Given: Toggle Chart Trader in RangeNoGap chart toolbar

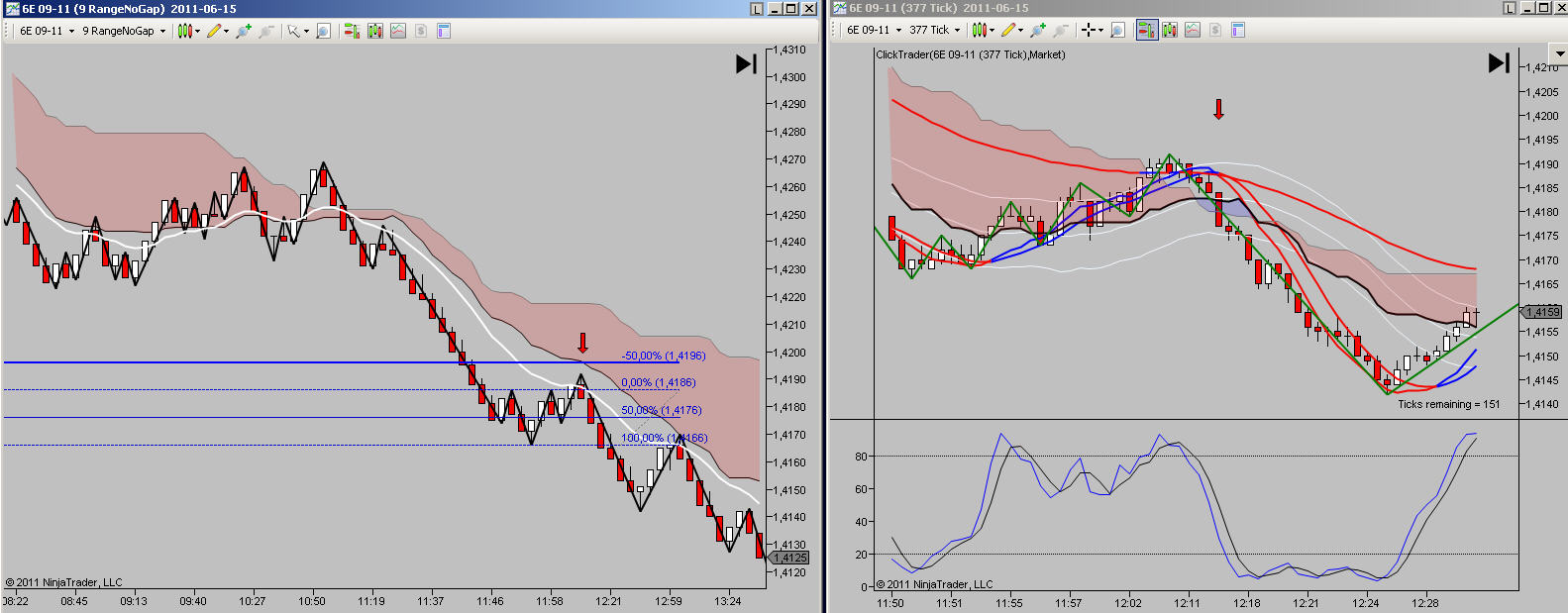Looking at the screenshot, I should click(352, 31).
